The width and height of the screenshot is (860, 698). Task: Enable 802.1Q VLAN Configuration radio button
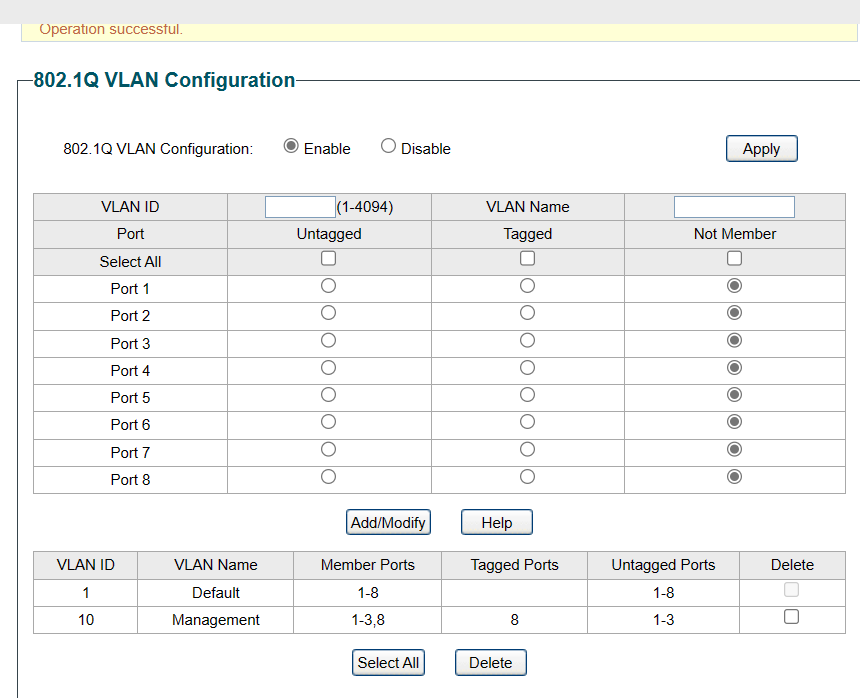tap(291, 146)
